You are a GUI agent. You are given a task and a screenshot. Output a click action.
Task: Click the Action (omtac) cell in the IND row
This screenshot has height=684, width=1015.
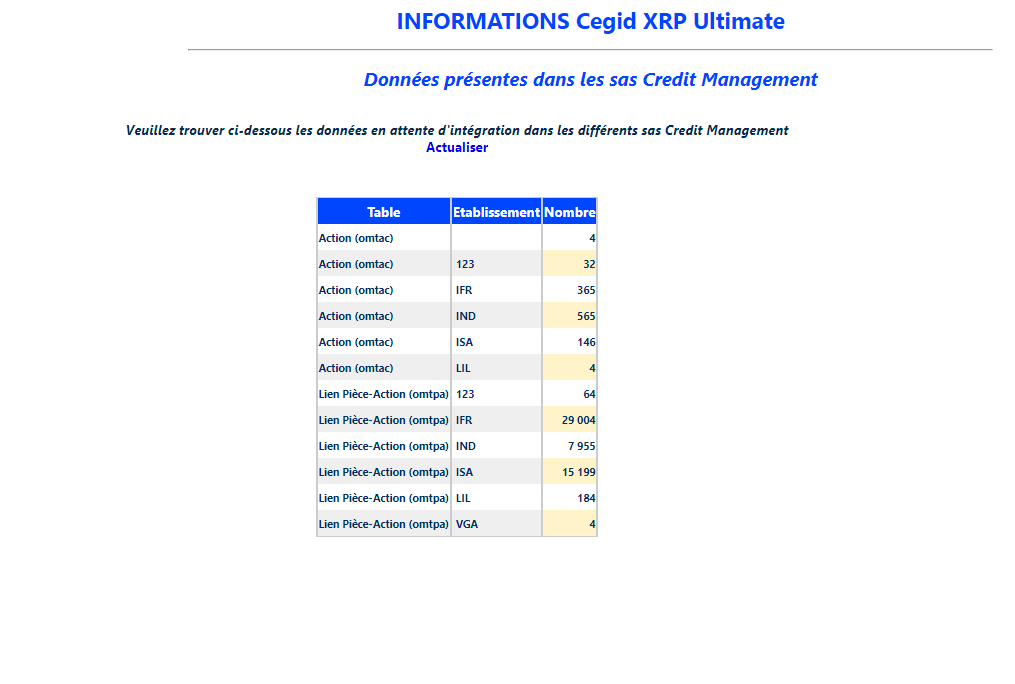pyautogui.click(x=384, y=316)
